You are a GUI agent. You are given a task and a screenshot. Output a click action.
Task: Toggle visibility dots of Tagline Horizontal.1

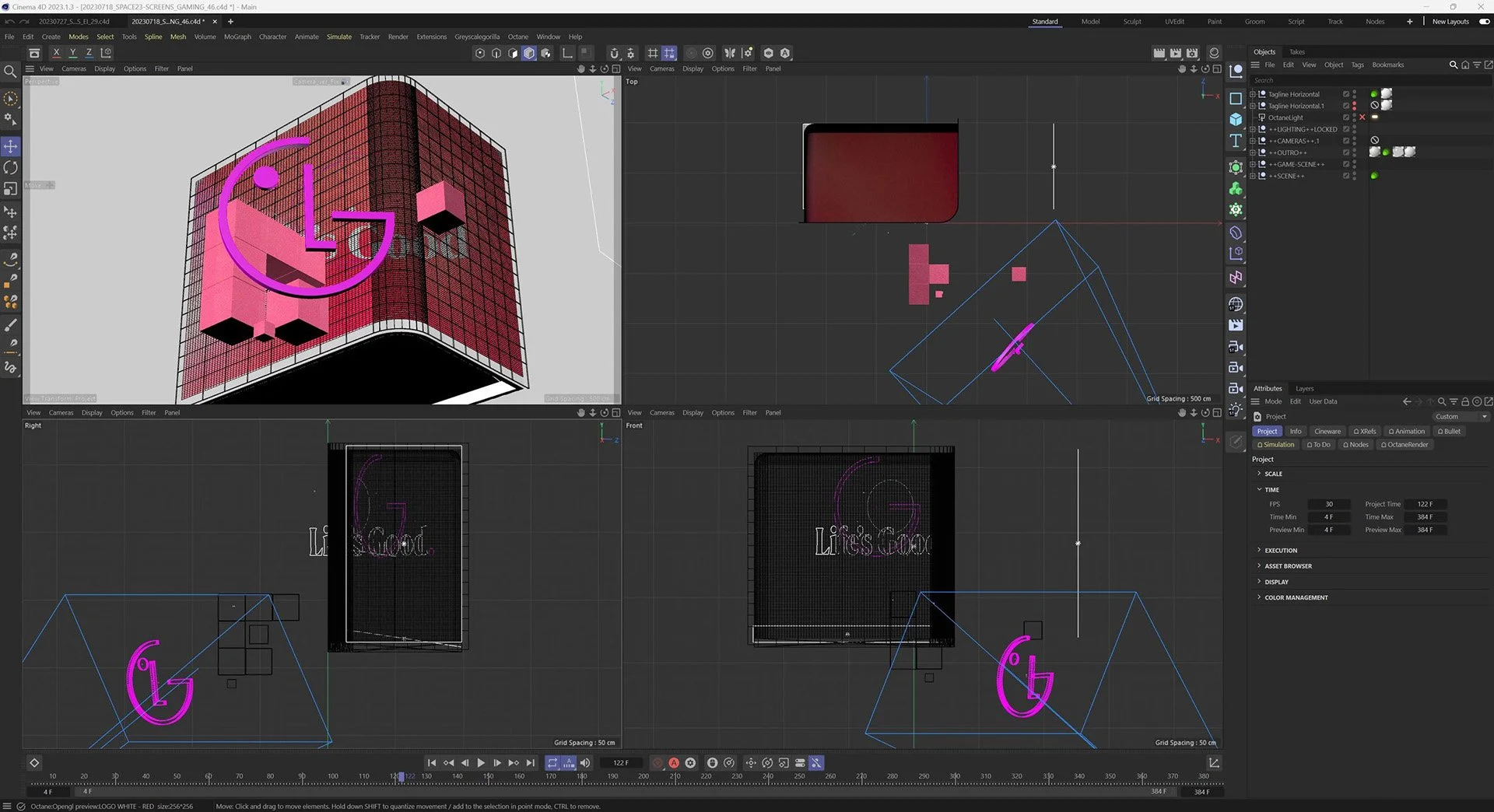(x=1354, y=106)
